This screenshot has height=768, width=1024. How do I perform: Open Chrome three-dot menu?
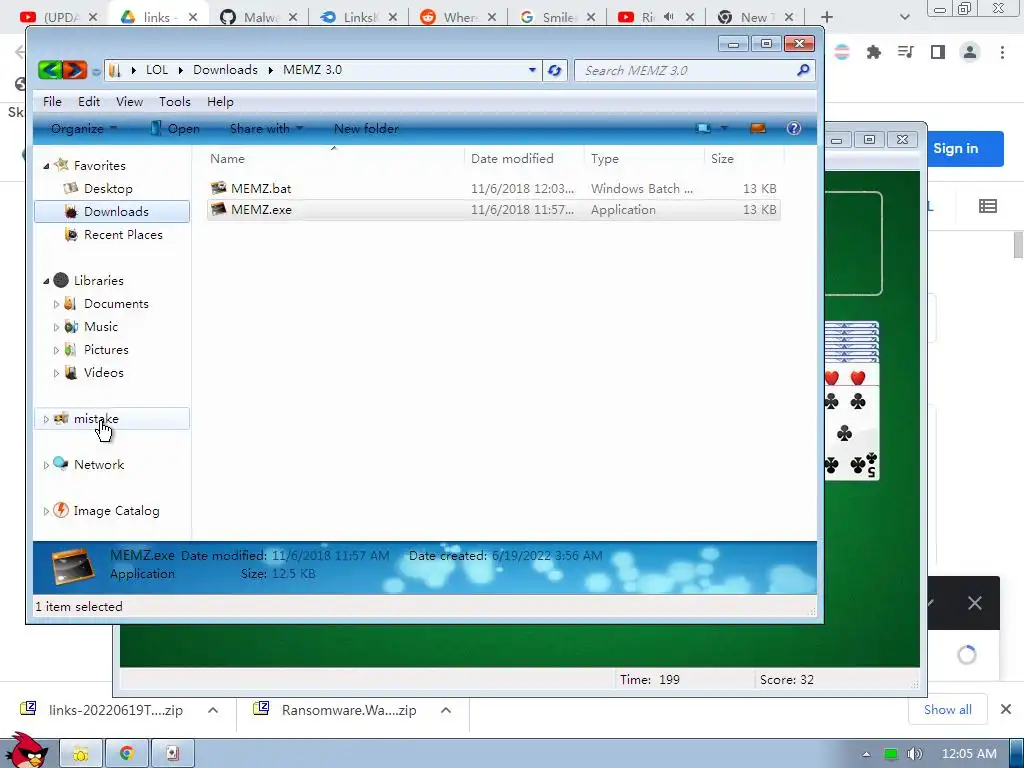point(1002,52)
